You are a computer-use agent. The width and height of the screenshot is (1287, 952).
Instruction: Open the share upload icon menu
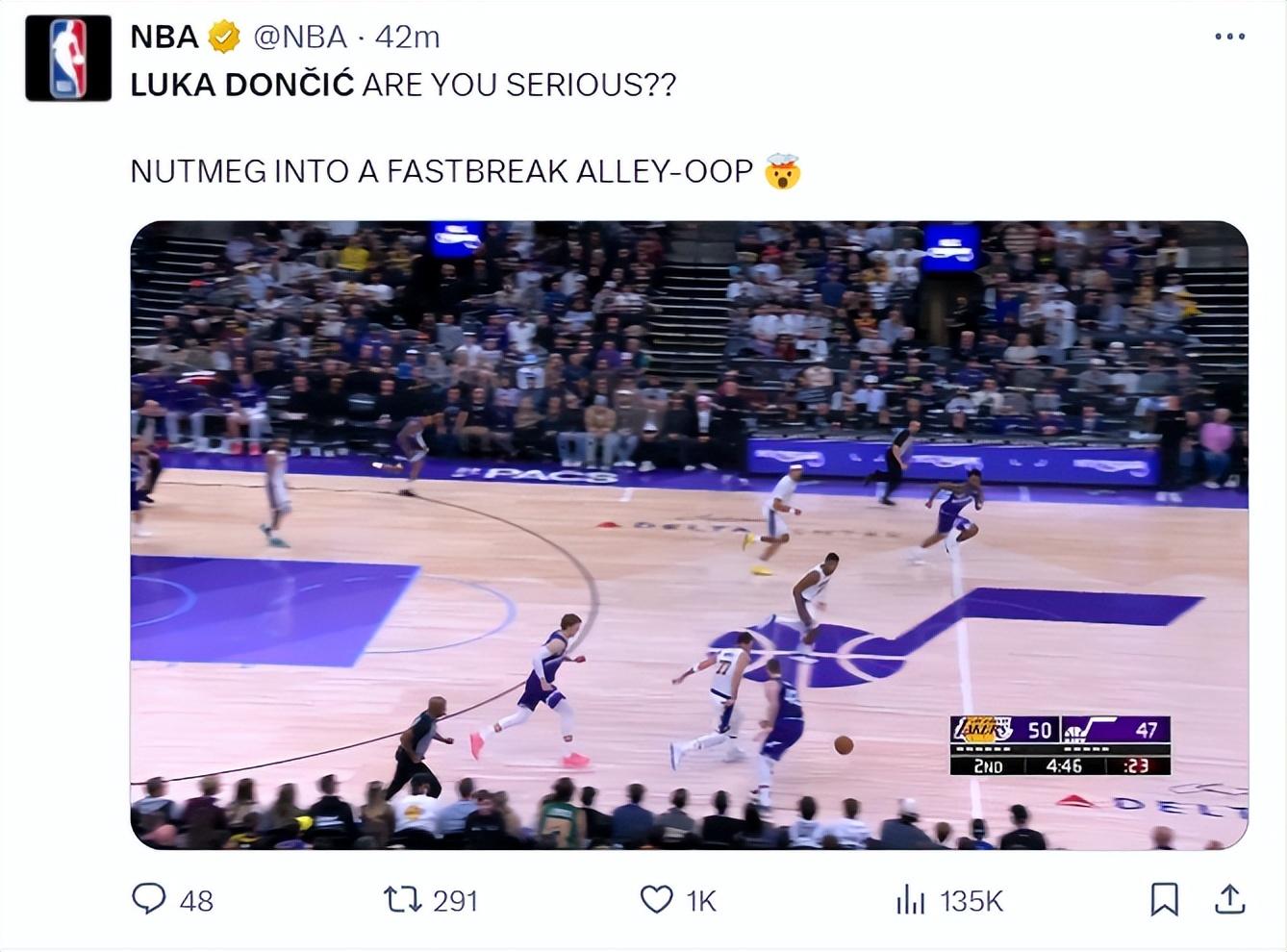pyautogui.click(x=1229, y=899)
